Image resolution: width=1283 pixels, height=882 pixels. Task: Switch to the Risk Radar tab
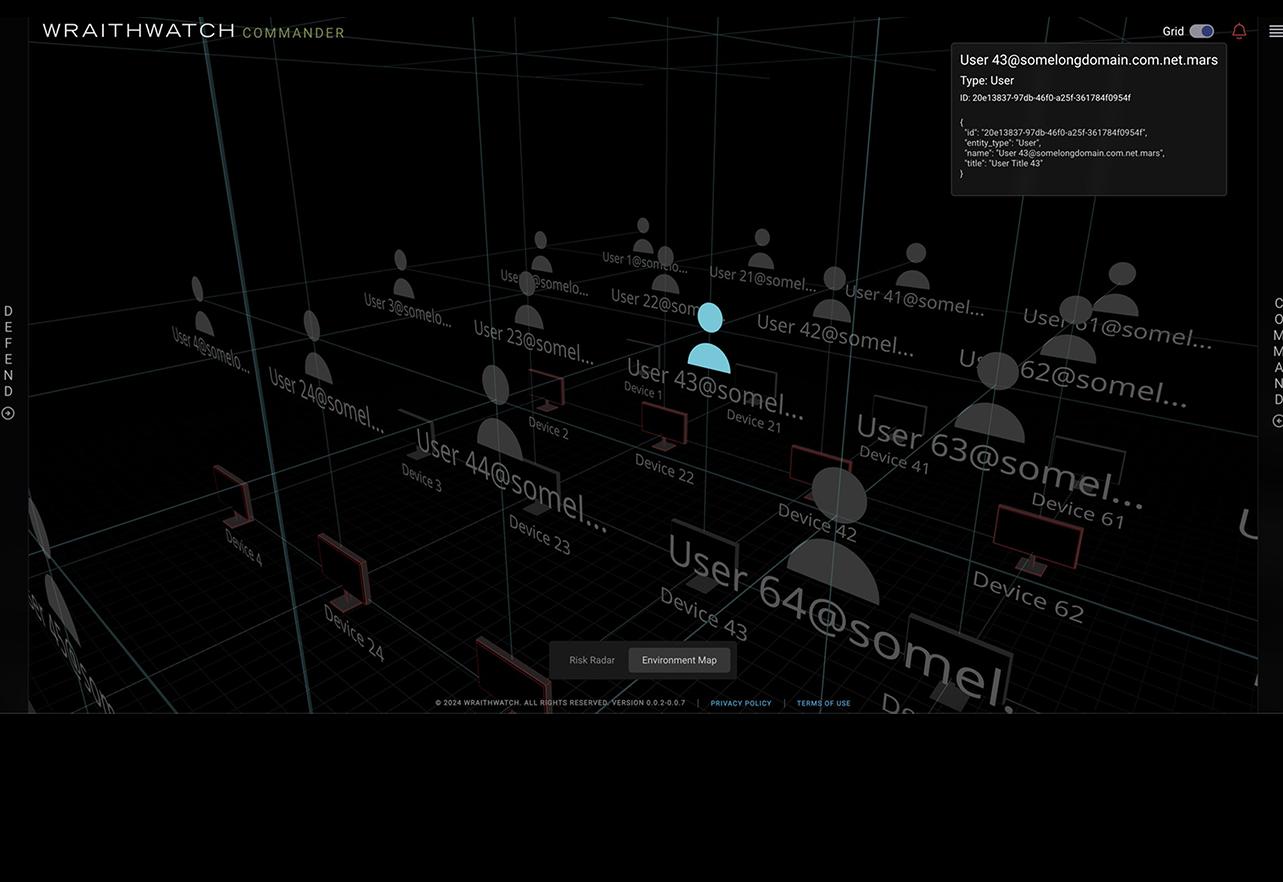pos(592,660)
